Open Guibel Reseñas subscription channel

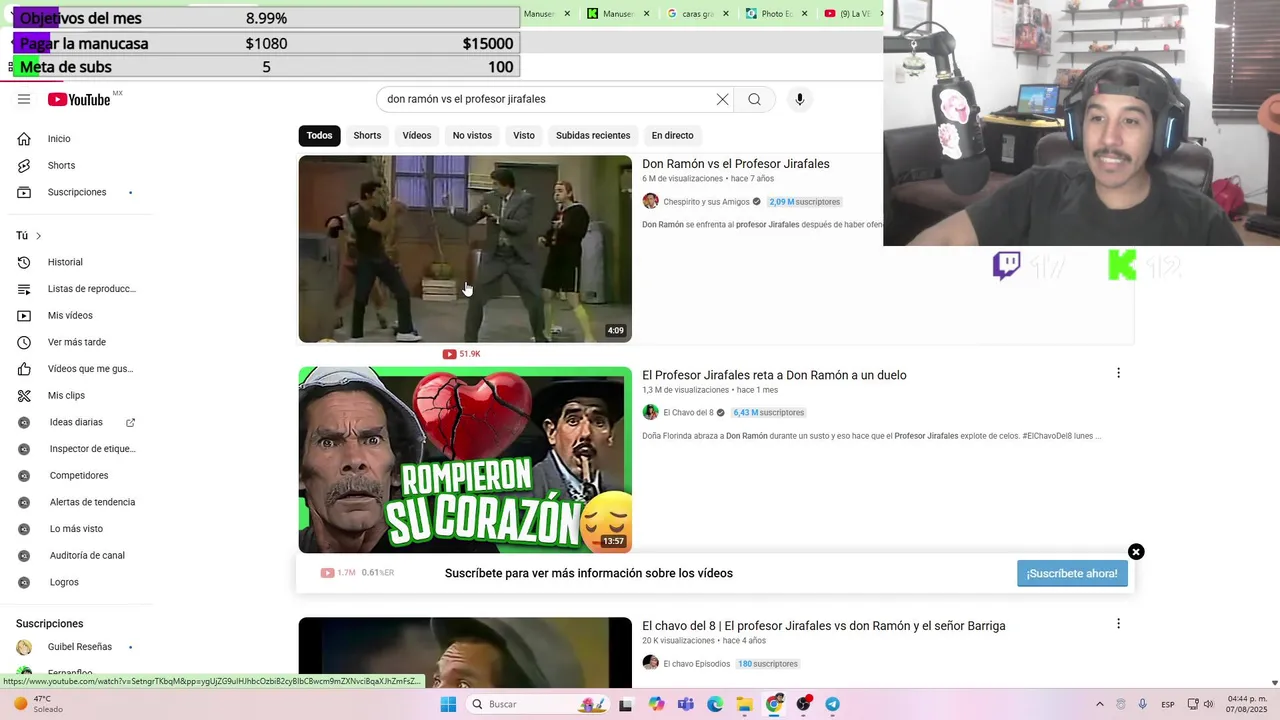pos(80,647)
